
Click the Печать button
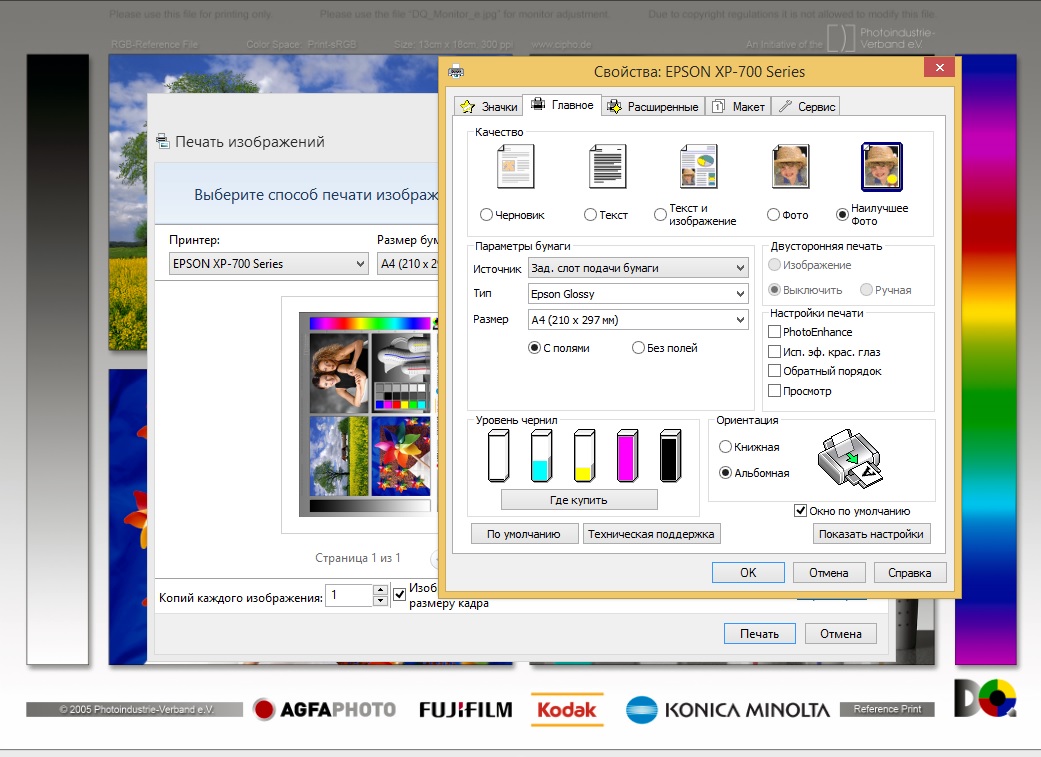760,633
